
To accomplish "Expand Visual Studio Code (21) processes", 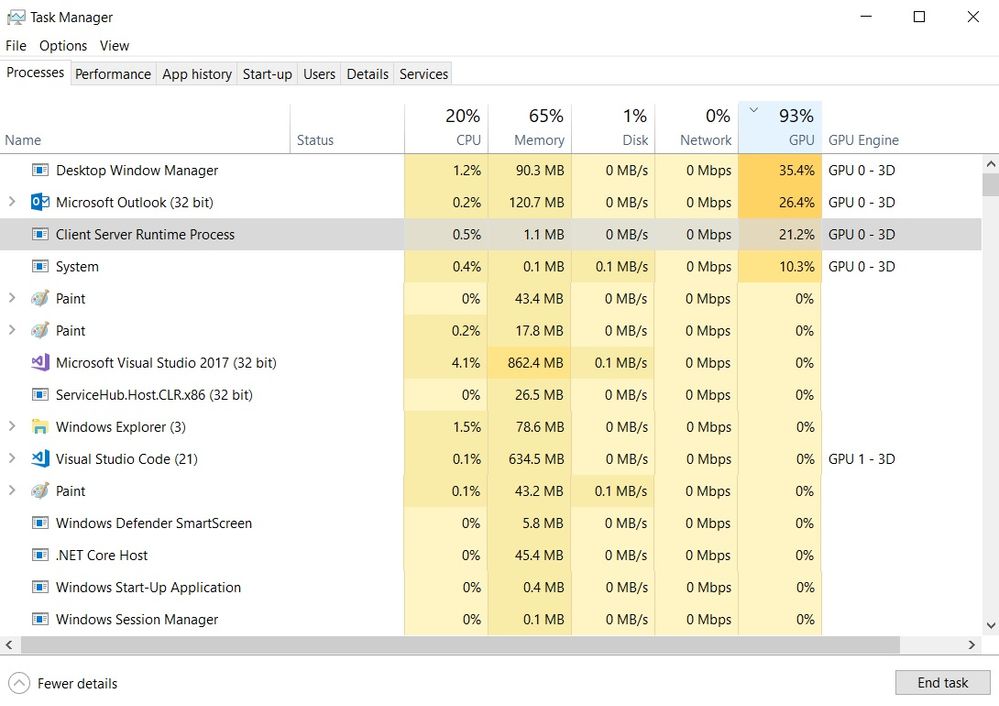I will [11, 458].
